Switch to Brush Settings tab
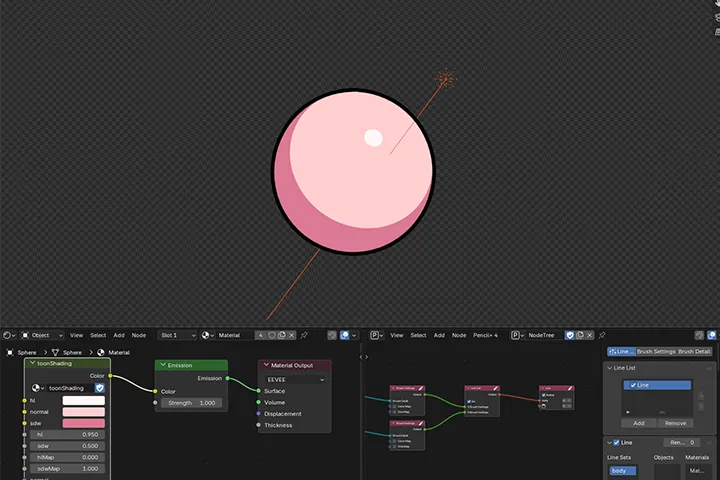 (x=656, y=351)
